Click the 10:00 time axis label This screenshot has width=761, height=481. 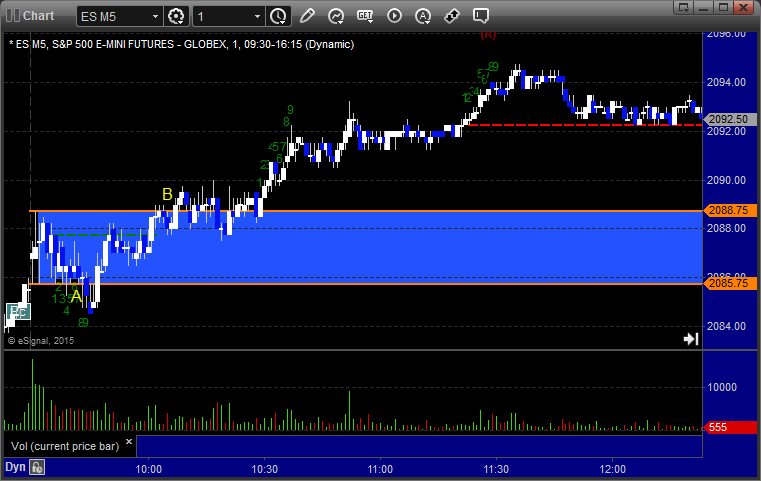[149, 469]
